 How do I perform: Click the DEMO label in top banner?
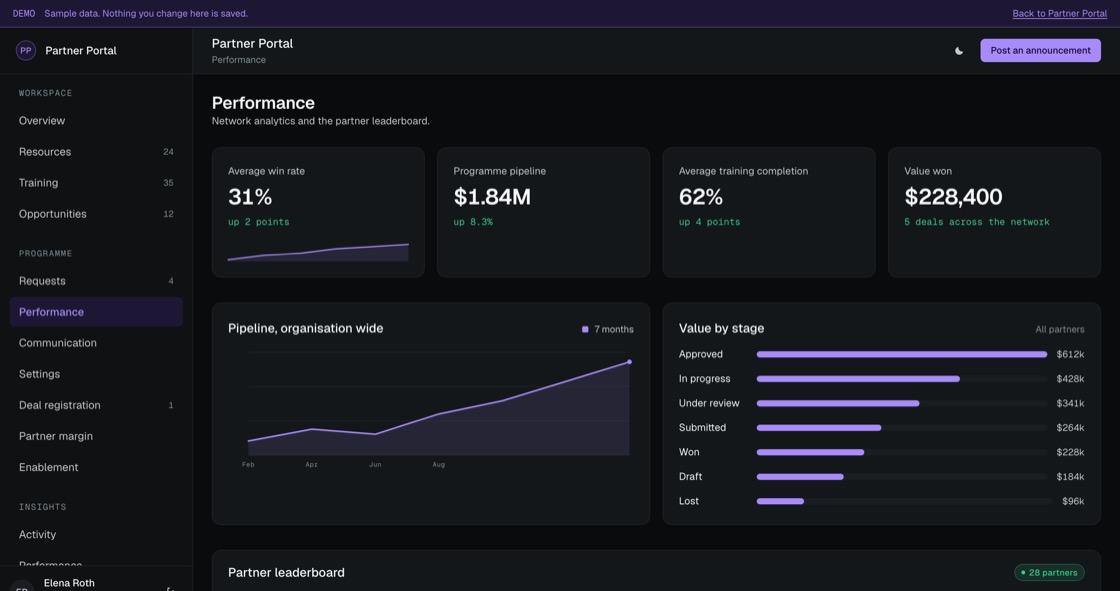[x=24, y=14]
